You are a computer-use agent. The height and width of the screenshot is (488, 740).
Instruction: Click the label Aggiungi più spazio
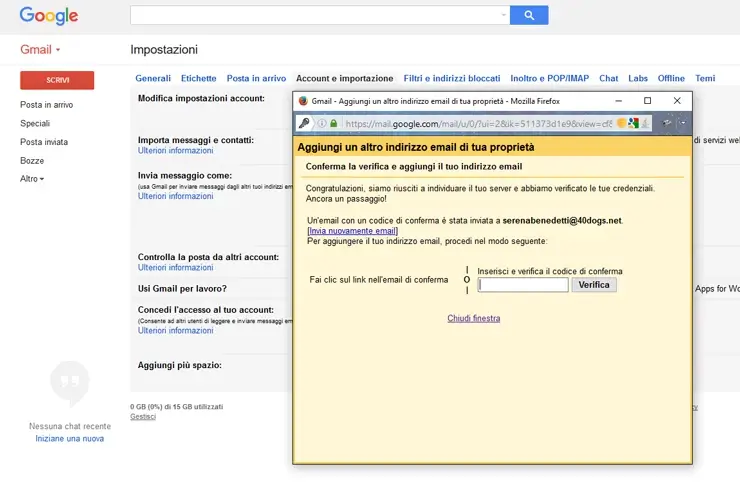(179, 365)
